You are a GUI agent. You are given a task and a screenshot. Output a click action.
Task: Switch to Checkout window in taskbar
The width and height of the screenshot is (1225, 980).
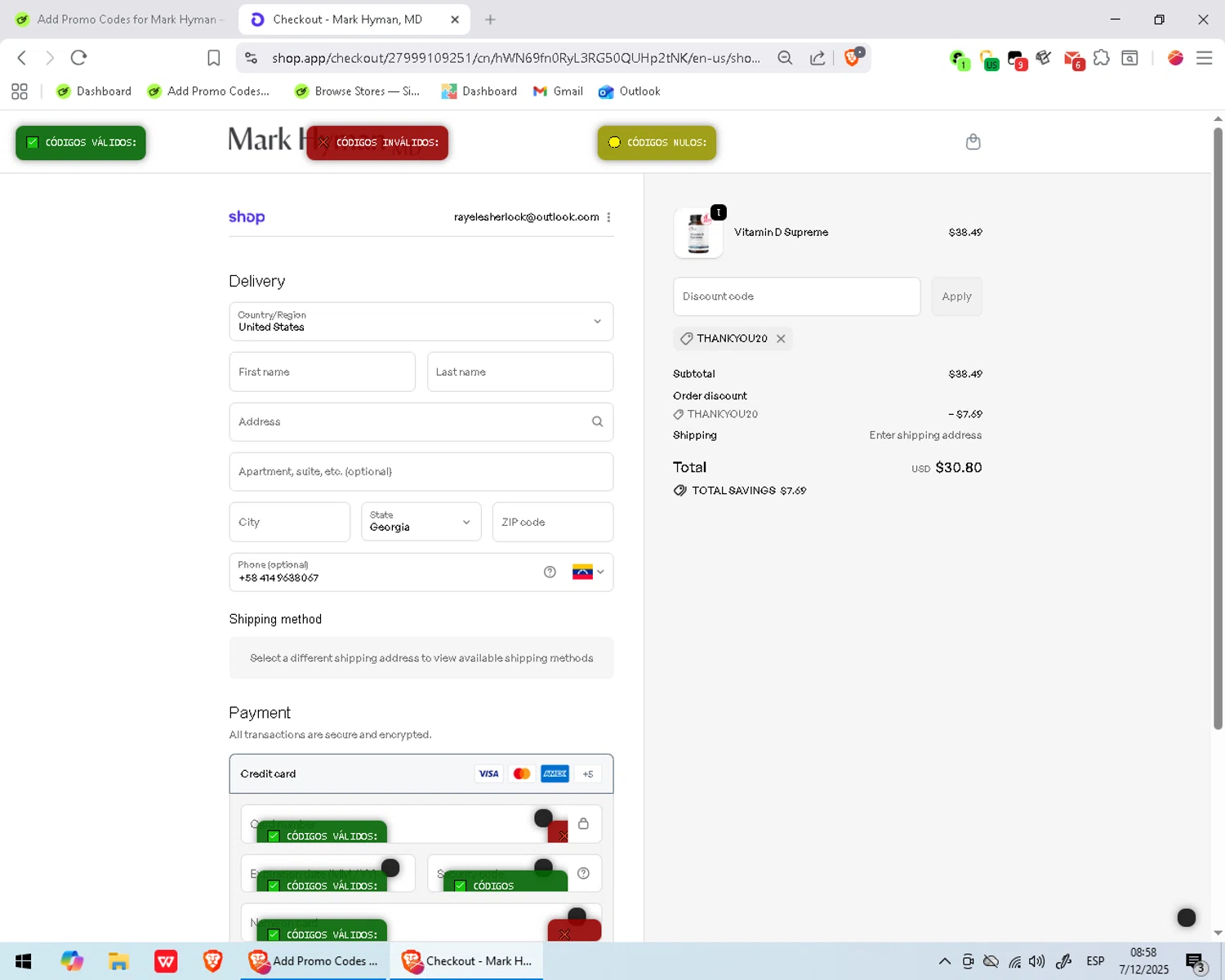467,961
